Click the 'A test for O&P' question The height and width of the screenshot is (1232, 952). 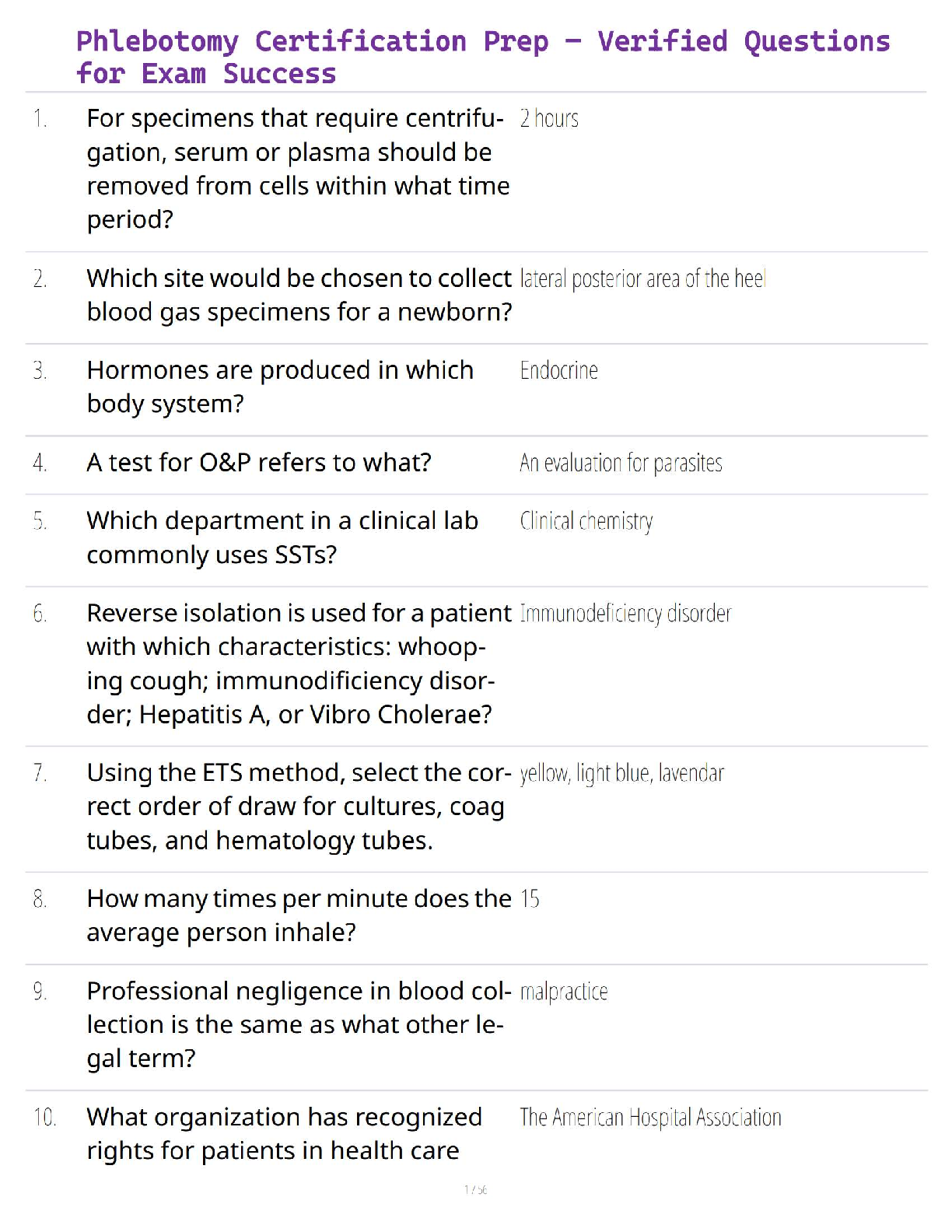tap(259, 463)
